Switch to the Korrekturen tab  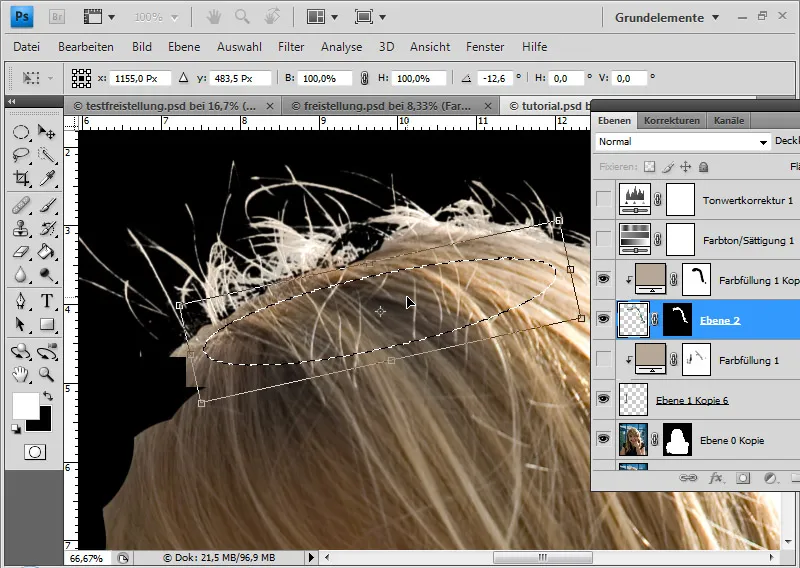coord(671,120)
